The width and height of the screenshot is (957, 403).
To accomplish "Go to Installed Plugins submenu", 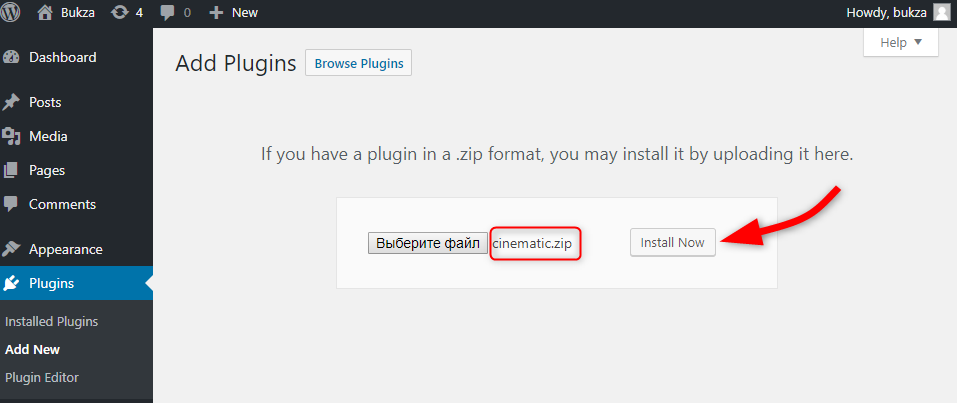I will [x=51, y=321].
